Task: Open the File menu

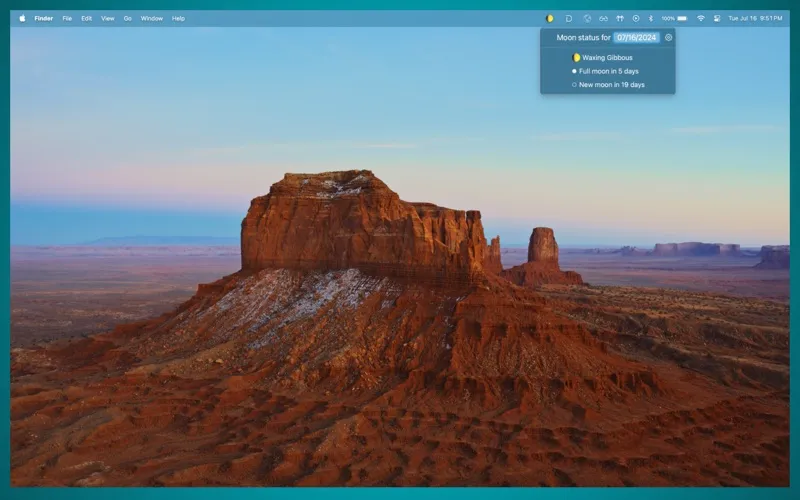Action: (67, 18)
